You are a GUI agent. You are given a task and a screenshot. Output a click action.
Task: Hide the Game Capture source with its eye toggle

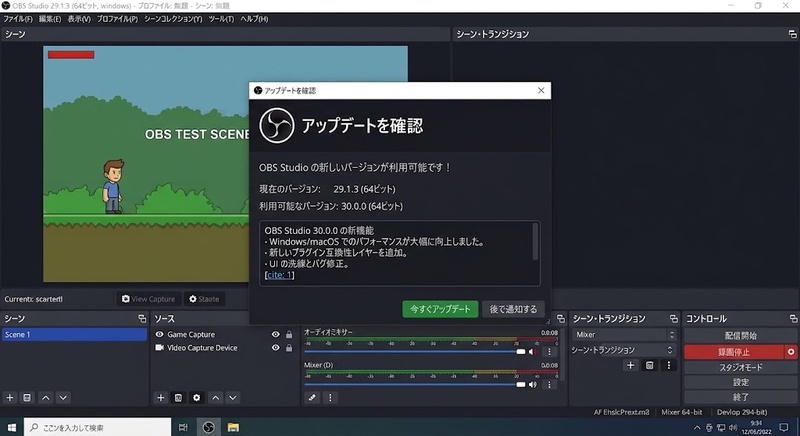point(276,335)
